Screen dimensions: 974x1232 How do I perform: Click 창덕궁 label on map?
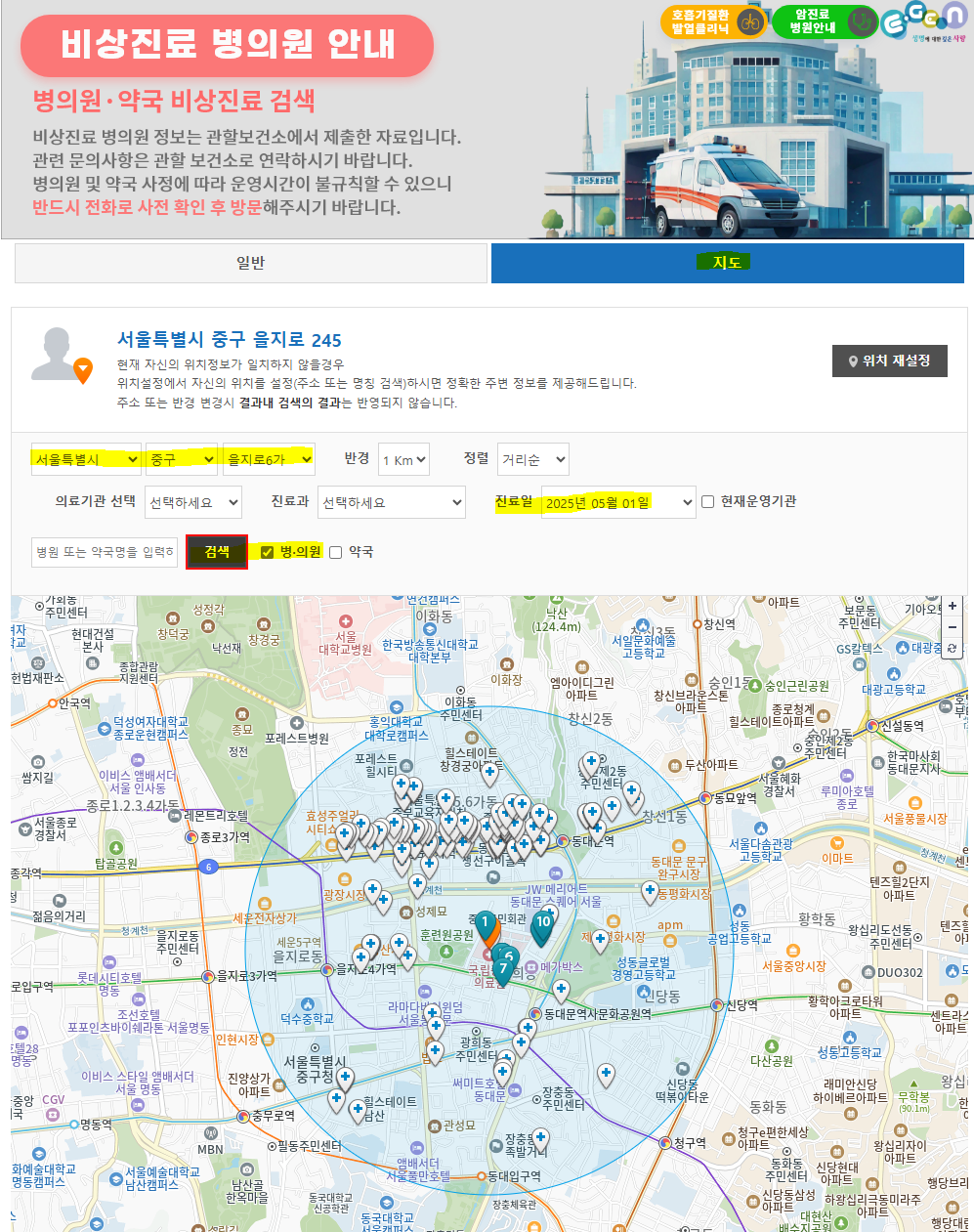click(x=173, y=634)
